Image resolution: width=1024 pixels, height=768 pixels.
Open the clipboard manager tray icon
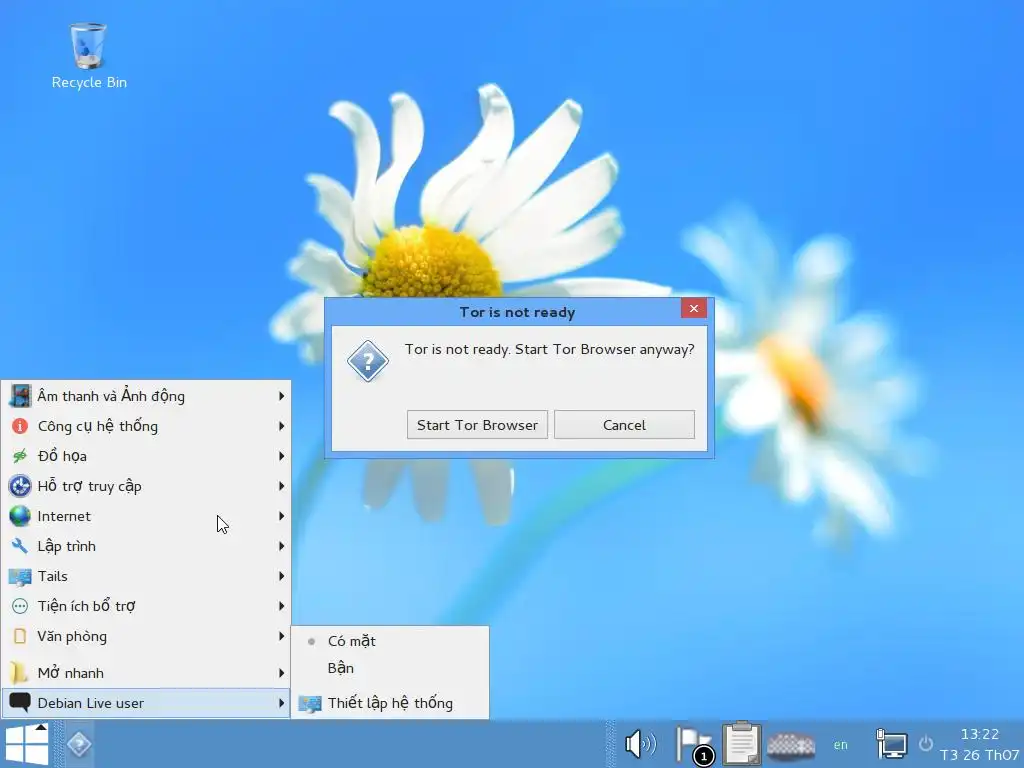coord(741,743)
